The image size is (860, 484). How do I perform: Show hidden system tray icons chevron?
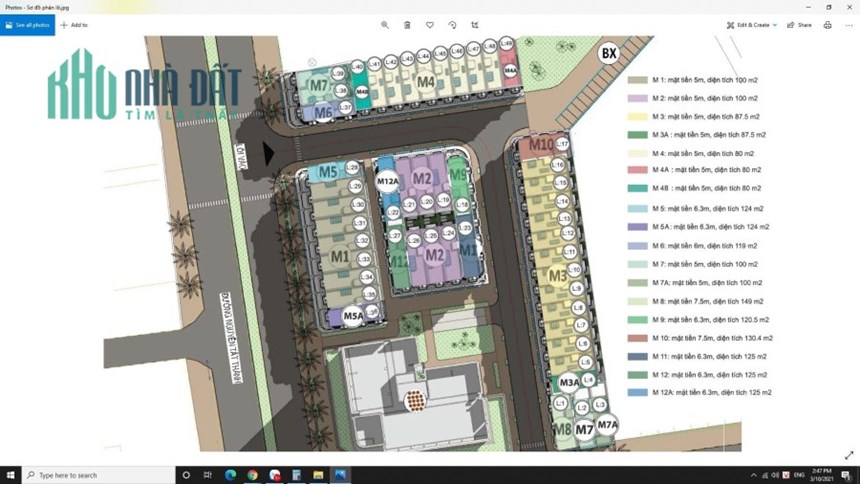coord(754,475)
